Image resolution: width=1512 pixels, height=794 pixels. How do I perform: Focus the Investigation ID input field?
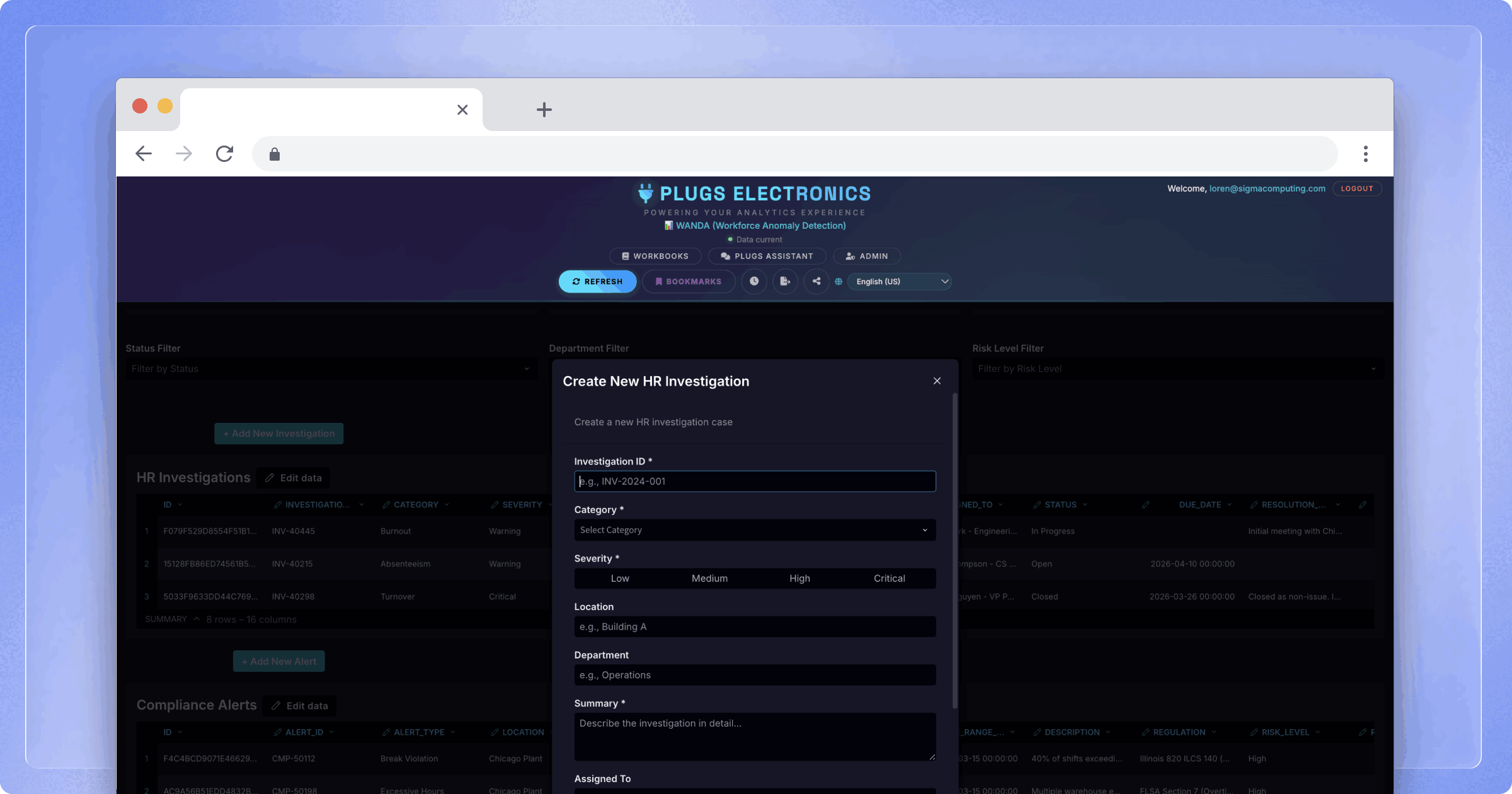[x=754, y=481]
